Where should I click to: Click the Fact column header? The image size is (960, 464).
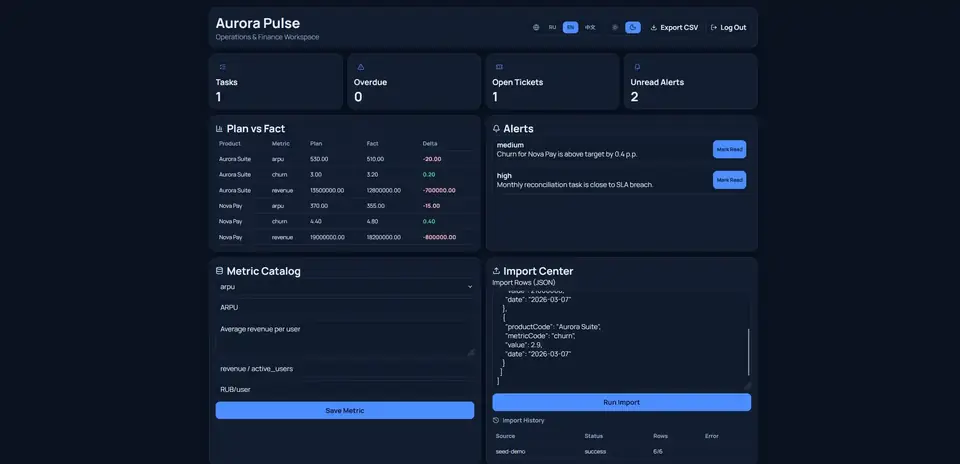coord(372,144)
